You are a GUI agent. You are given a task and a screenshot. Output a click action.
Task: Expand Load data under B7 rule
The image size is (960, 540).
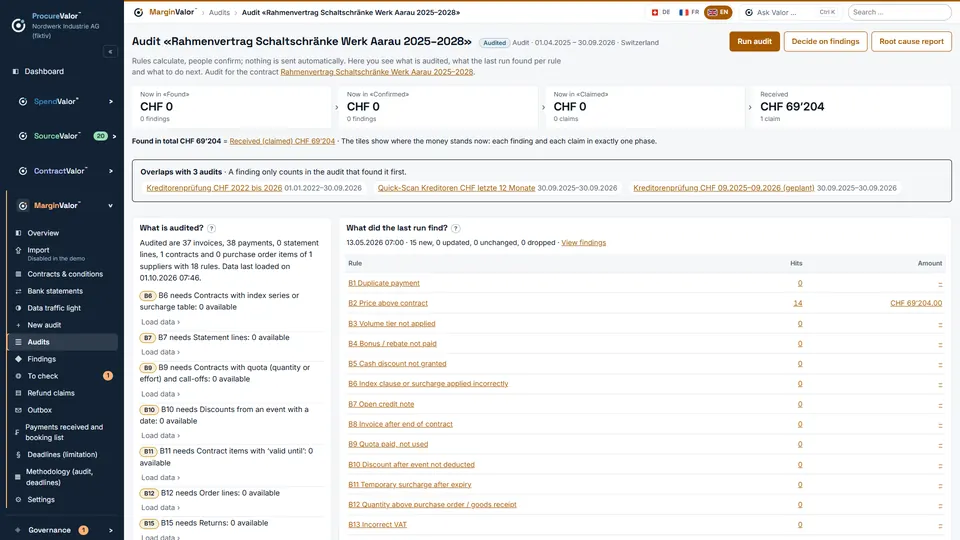coord(160,352)
